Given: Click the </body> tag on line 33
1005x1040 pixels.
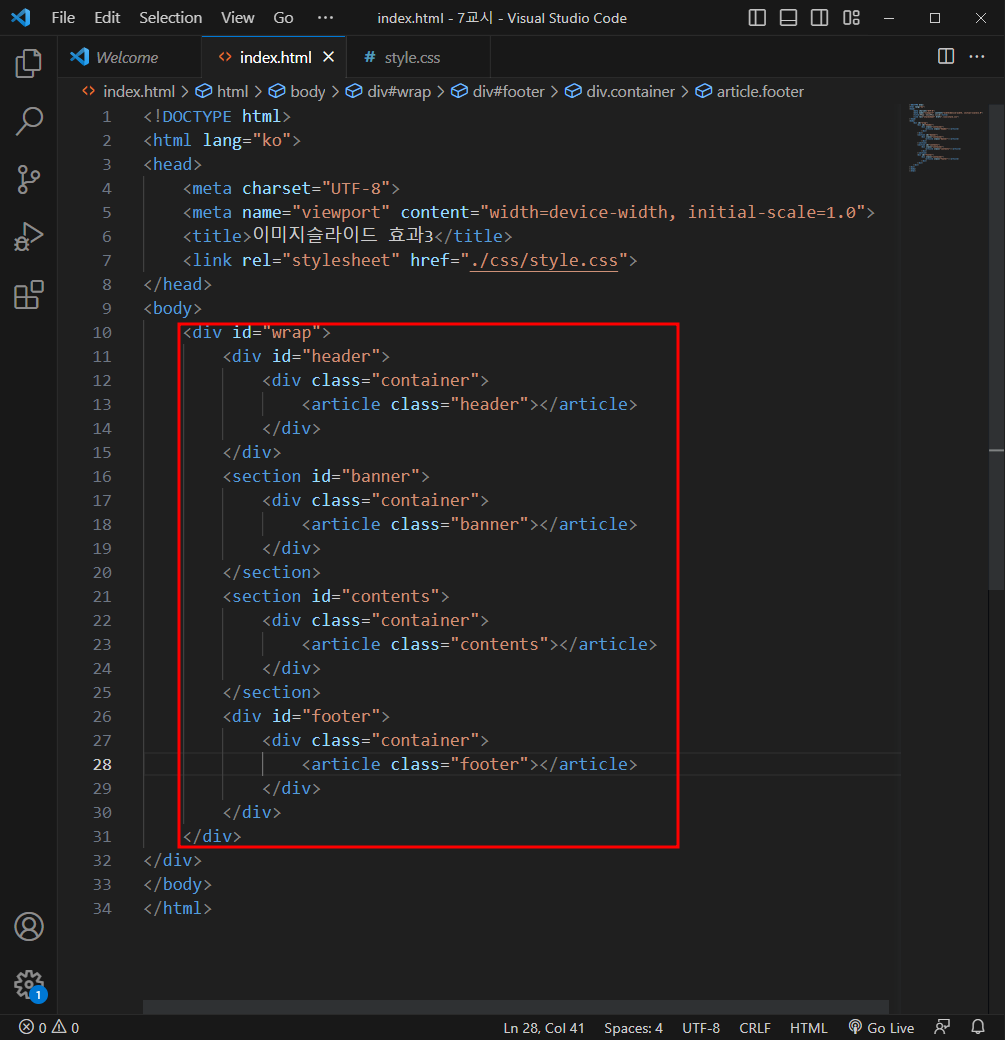Looking at the screenshot, I should [x=178, y=884].
